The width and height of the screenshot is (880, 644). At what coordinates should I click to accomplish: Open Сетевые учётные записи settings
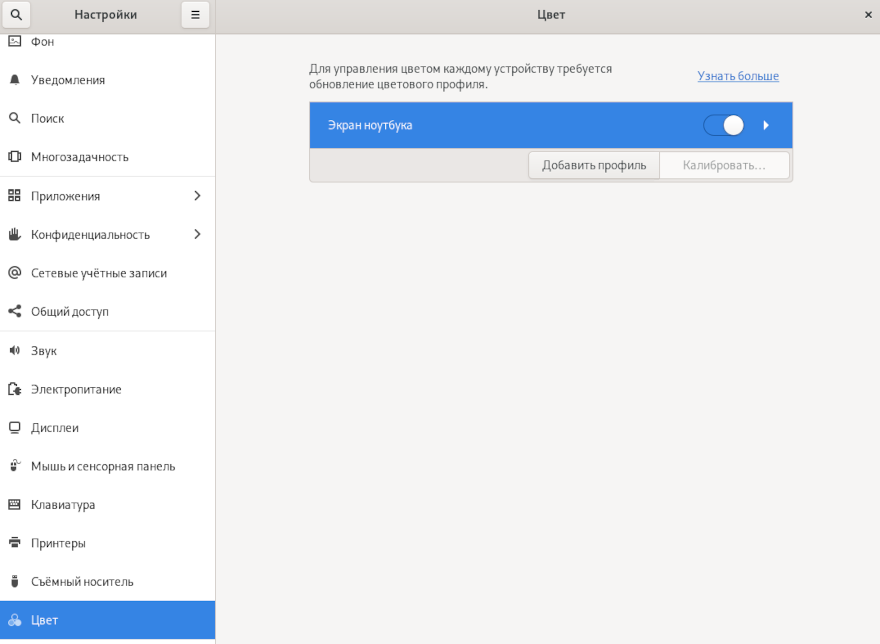tap(98, 273)
